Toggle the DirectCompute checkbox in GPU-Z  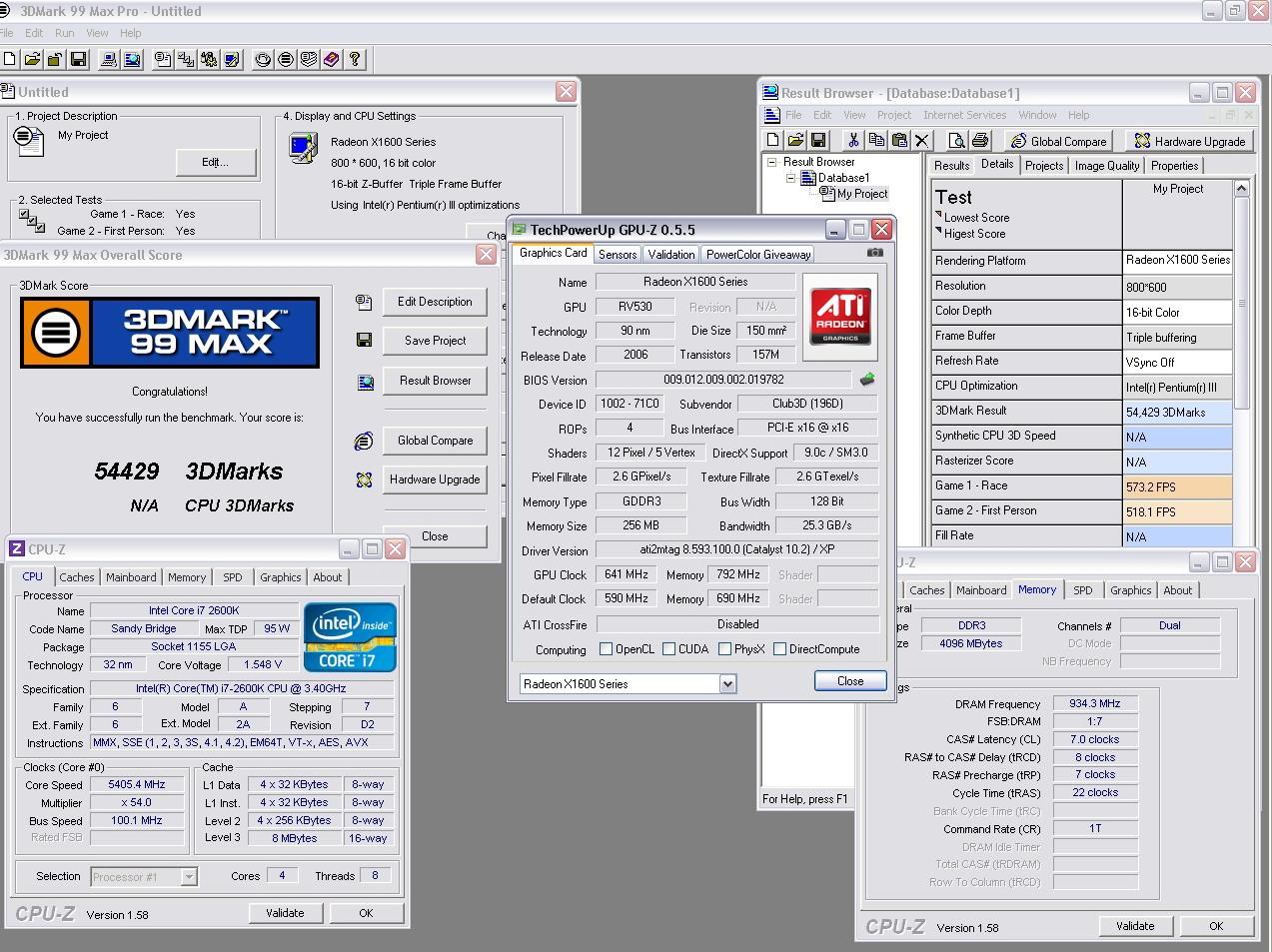click(779, 649)
